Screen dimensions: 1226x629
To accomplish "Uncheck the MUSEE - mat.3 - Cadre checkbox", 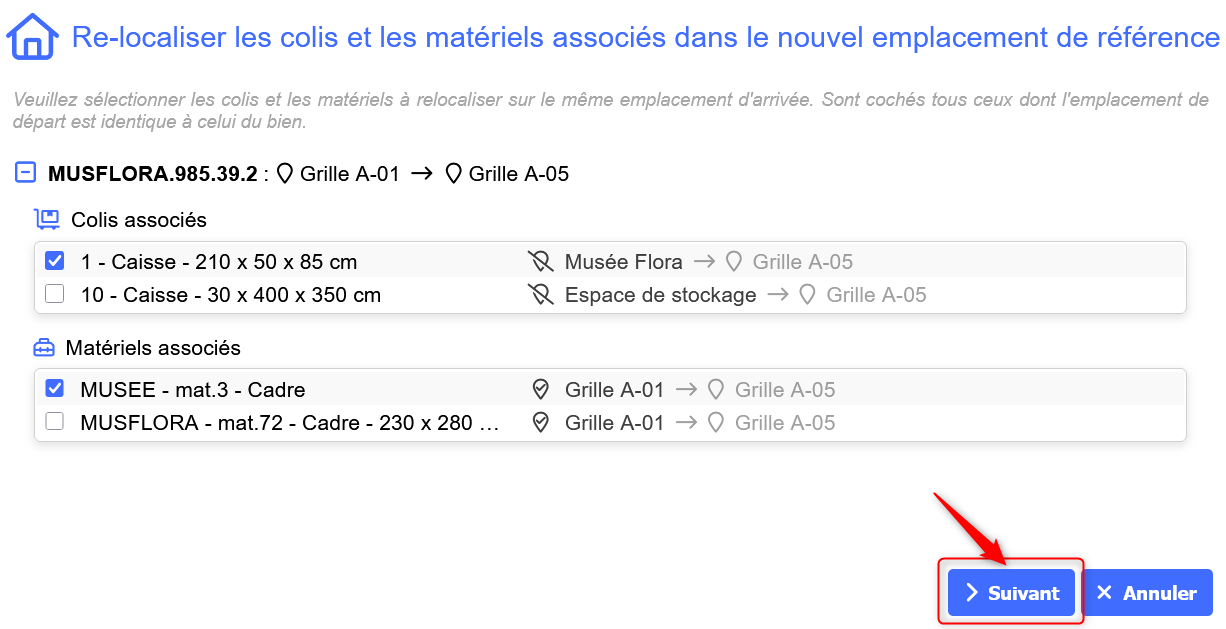I will [x=55, y=389].
